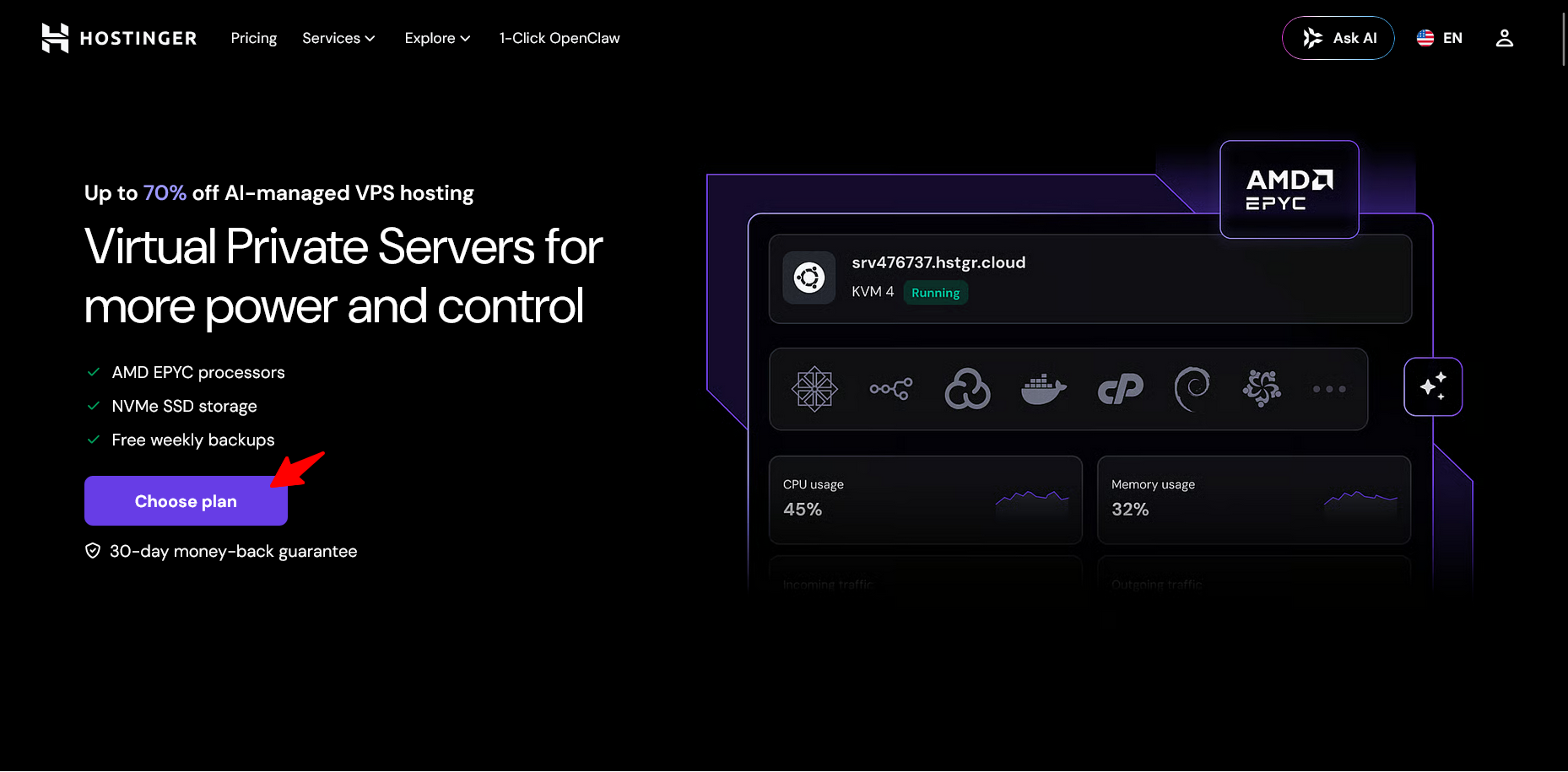
Task: Click the Ask AI sparkle icon
Action: [x=1312, y=38]
